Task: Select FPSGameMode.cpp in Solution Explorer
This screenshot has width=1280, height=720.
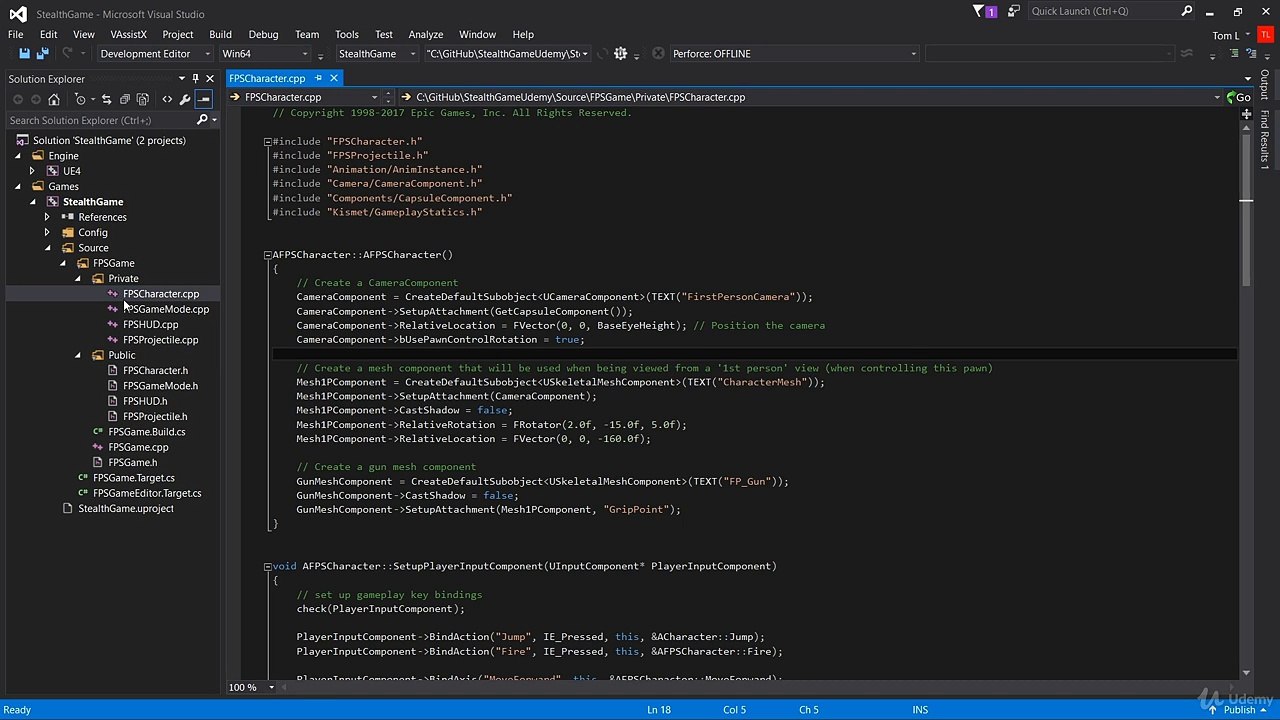Action: [x=166, y=309]
